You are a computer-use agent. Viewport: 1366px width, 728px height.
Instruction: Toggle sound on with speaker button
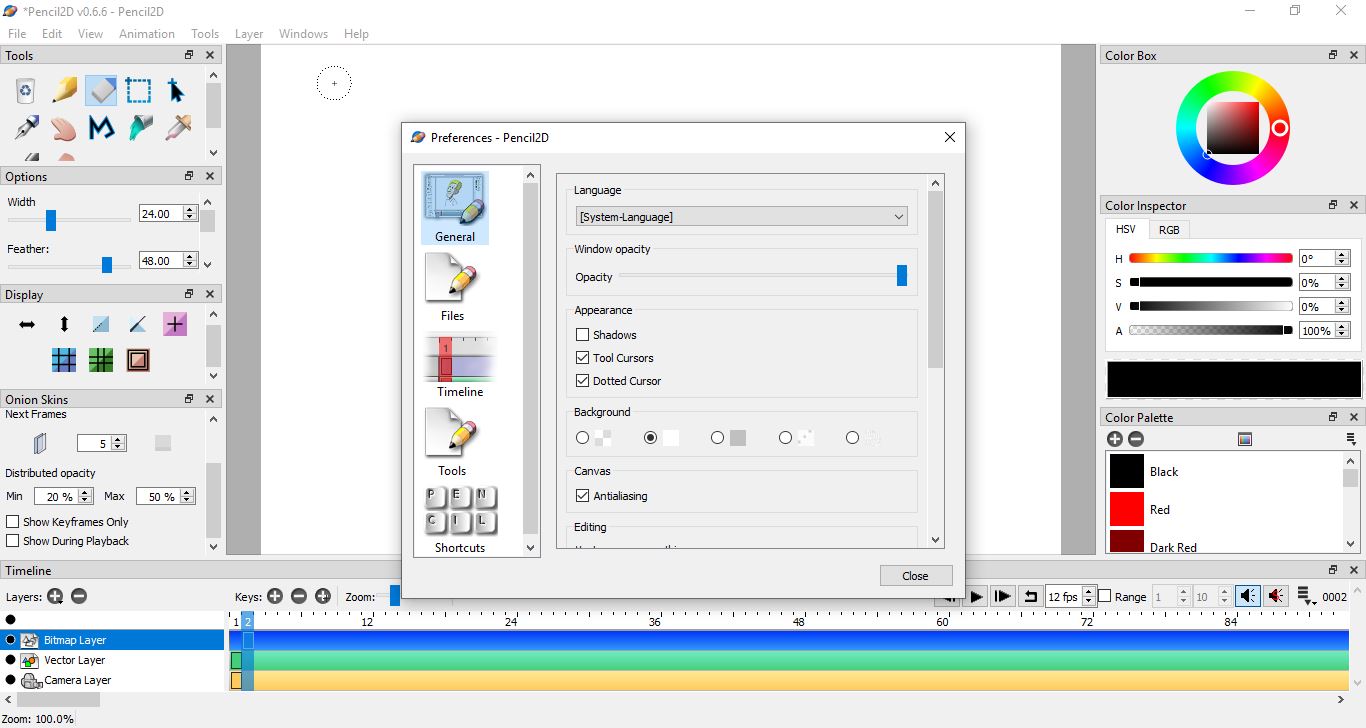[x=1248, y=596]
